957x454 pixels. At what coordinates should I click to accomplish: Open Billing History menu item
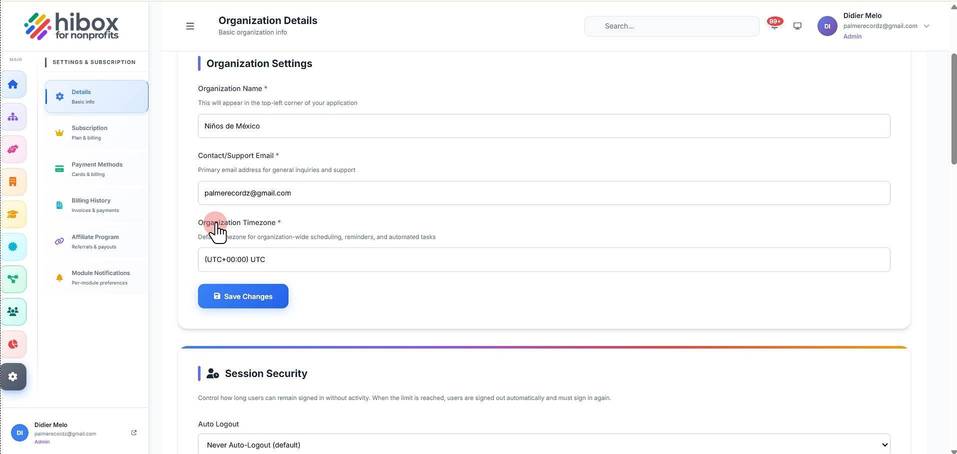point(96,205)
